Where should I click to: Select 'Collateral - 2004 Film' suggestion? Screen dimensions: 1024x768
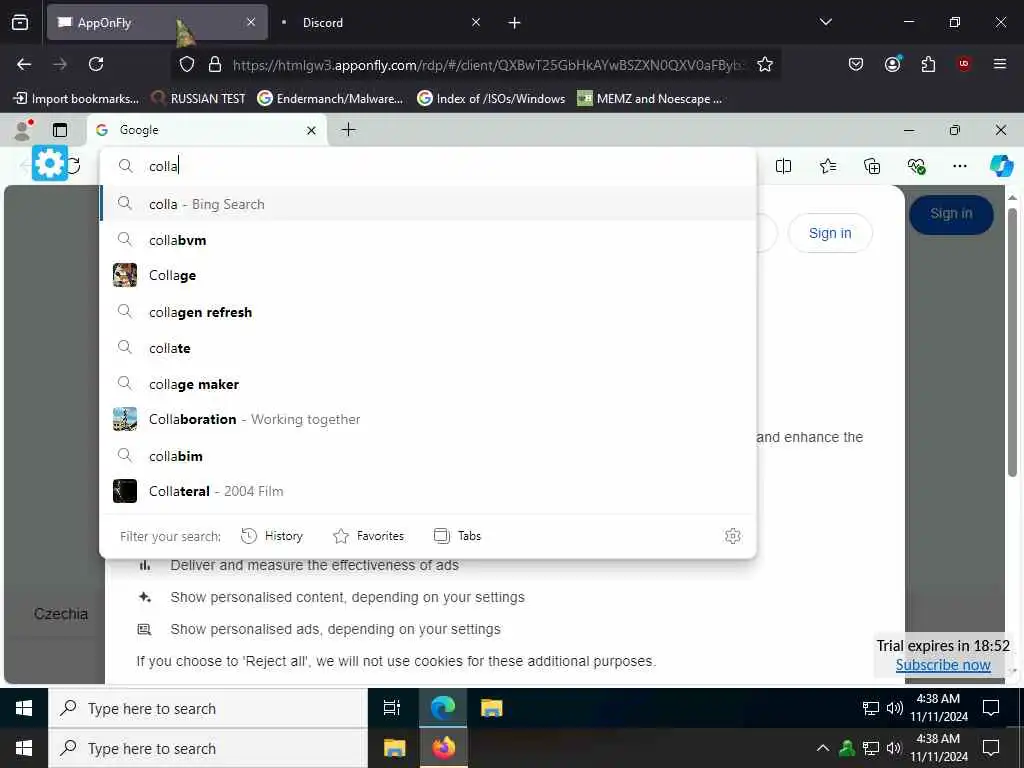pos(428,491)
